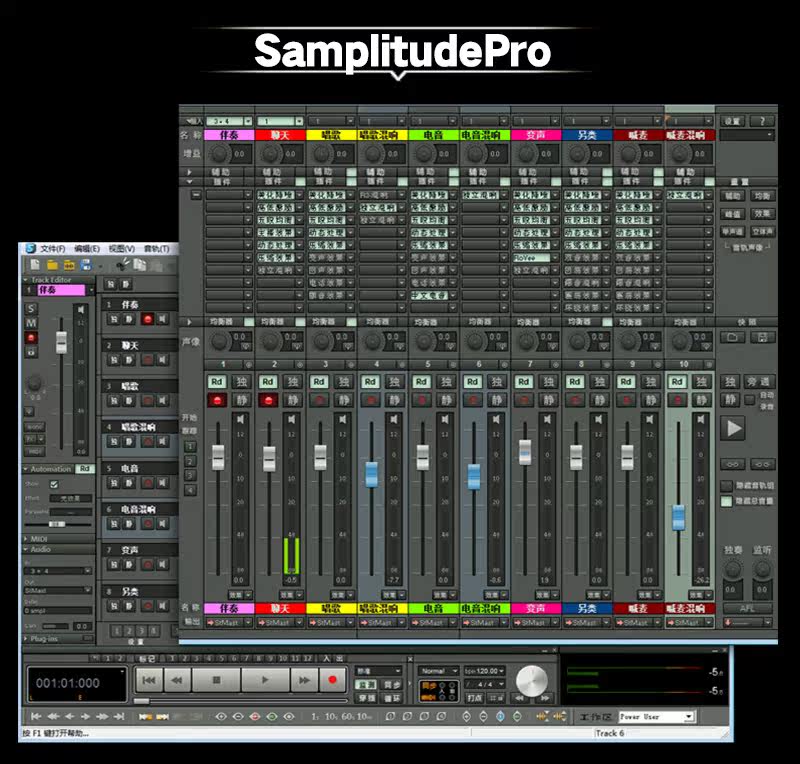This screenshot has height=764, width=800.
Task: Toggle the record arm in Track Editor strip
Action: 31,337
